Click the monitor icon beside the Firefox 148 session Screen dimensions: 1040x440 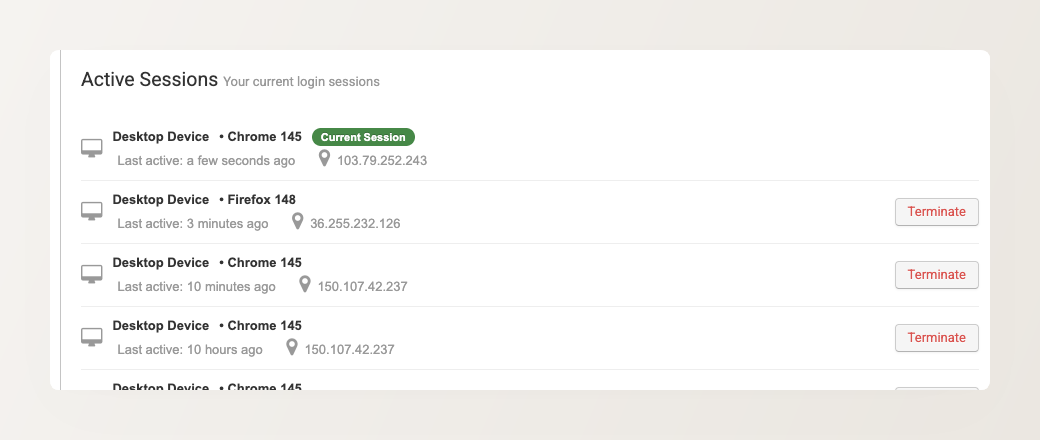coord(92,211)
